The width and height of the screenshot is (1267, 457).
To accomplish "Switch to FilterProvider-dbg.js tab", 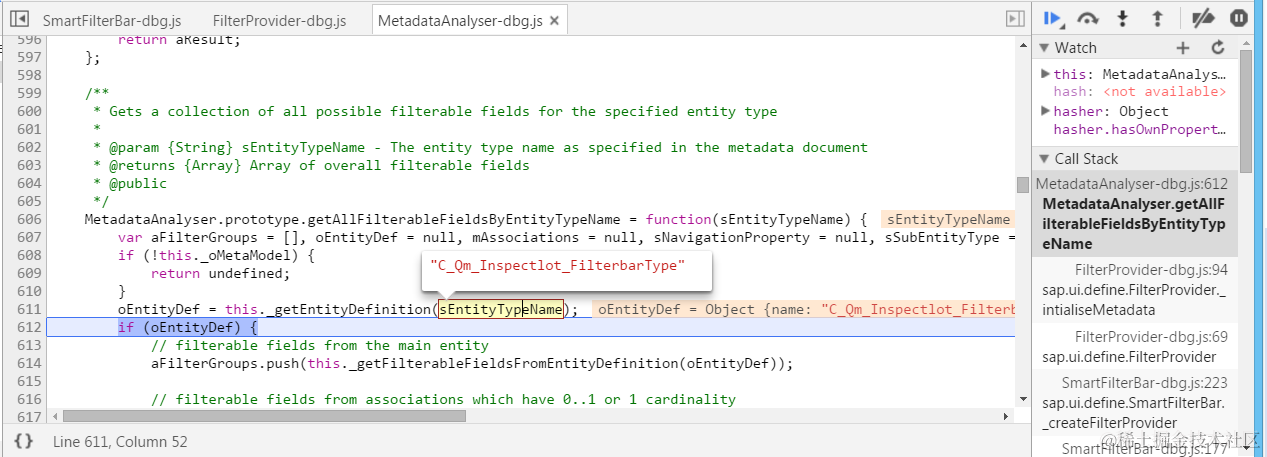I will [279, 20].
